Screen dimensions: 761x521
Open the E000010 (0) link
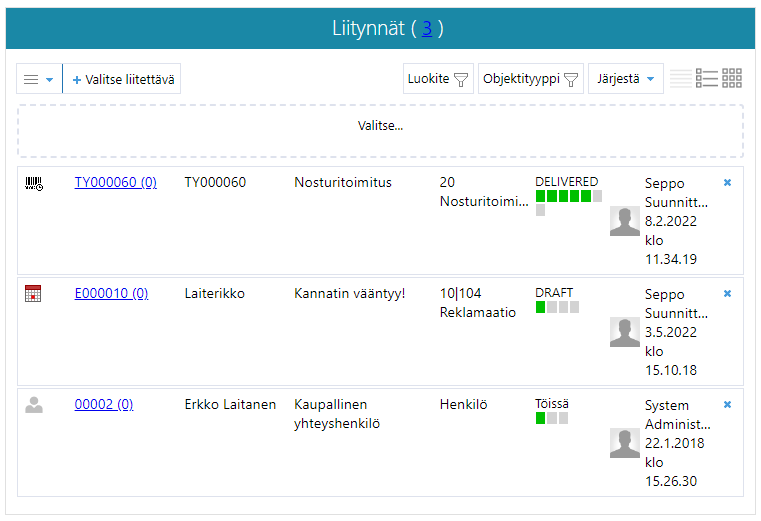tap(111, 294)
